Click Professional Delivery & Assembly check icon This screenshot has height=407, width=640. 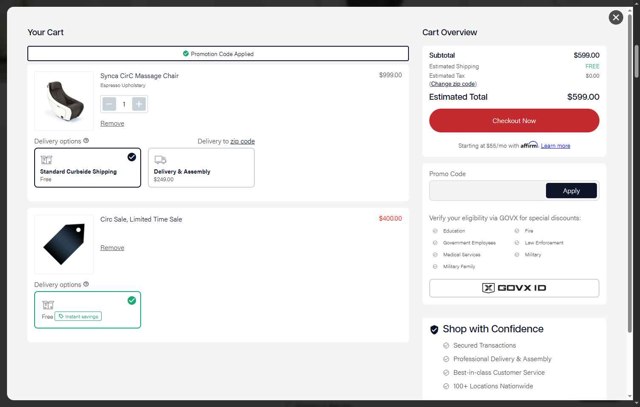click(x=446, y=359)
